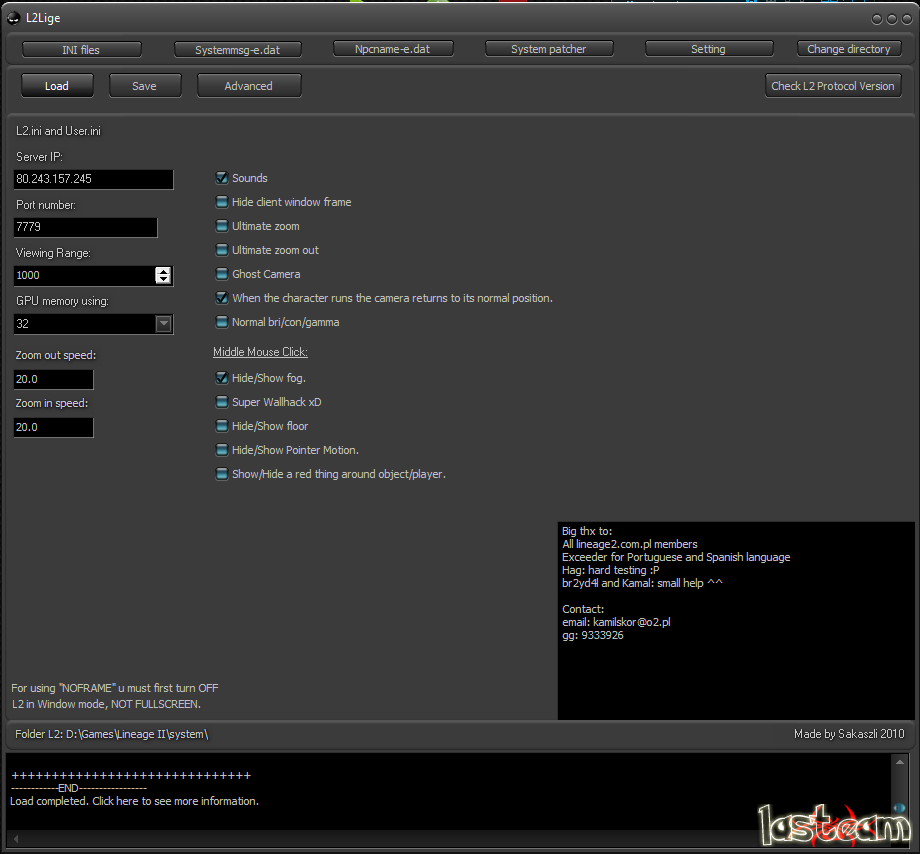Open the INI files tab
920x854 pixels.
coord(81,49)
